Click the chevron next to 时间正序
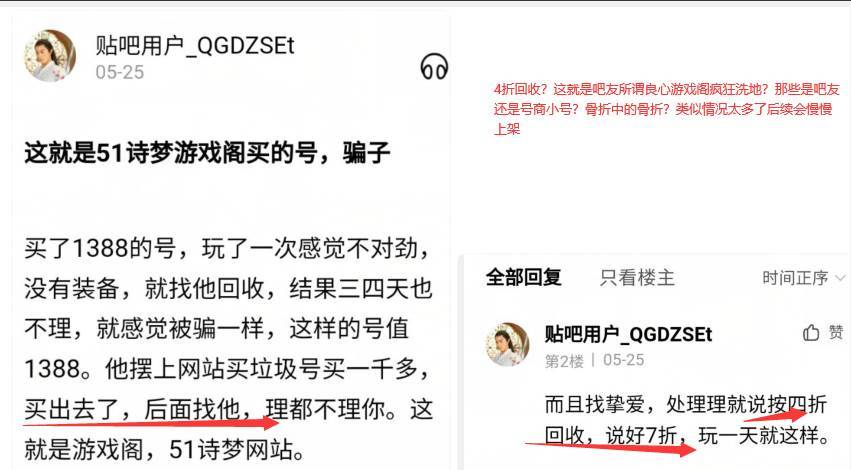 coord(840,278)
